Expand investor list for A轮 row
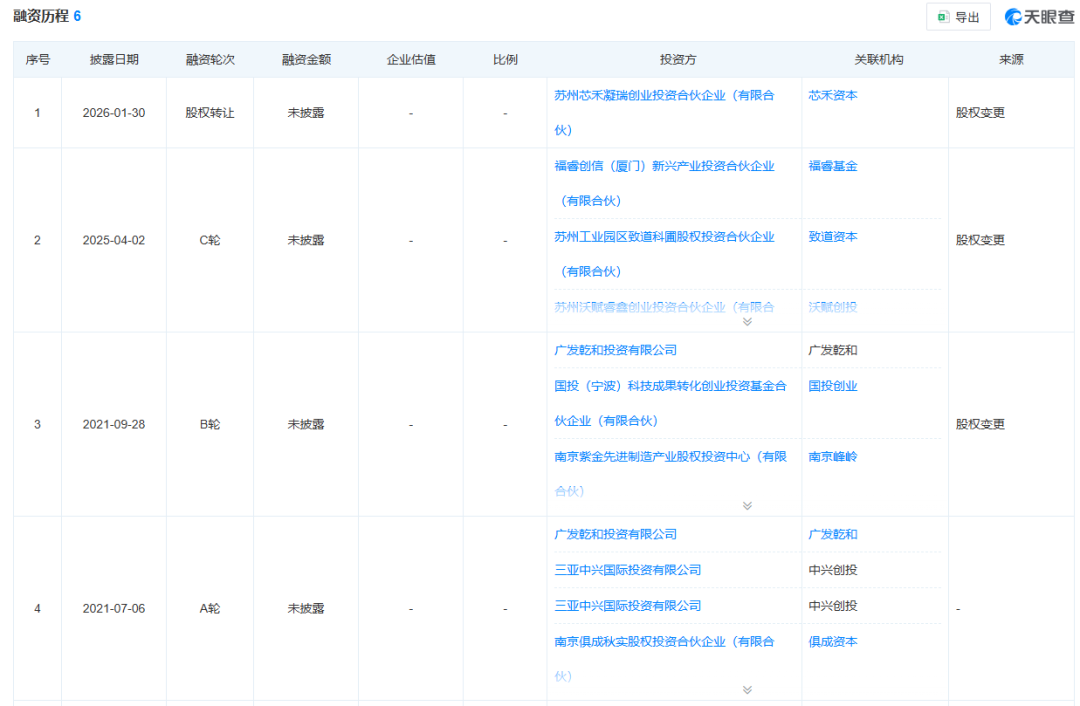The width and height of the screenshot is (1080, 706). tap(747, 689)
